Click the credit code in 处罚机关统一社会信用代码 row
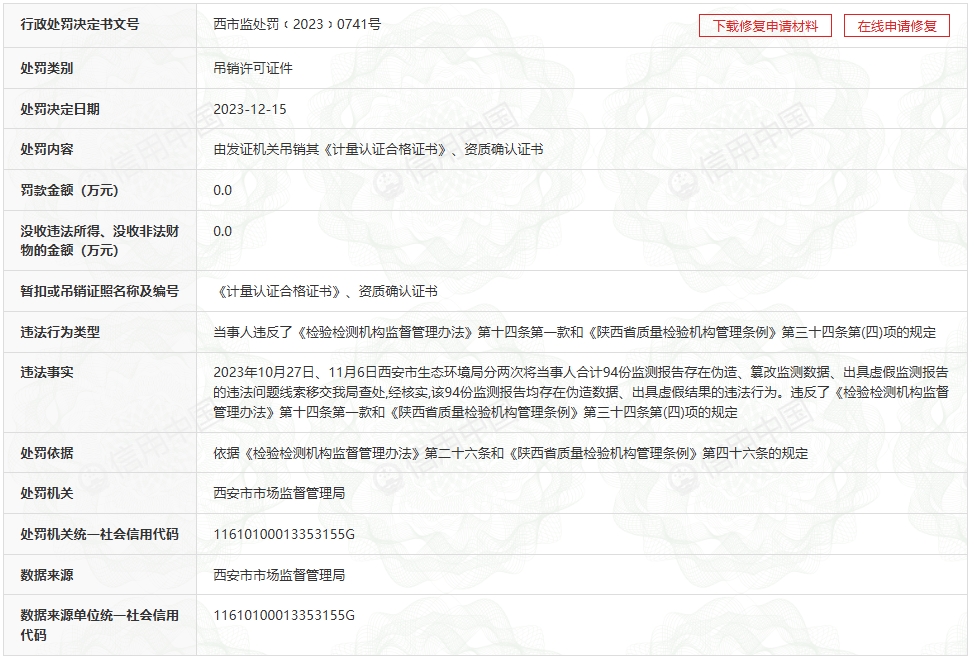The image size is (974, 662). [x=284, y=534]
